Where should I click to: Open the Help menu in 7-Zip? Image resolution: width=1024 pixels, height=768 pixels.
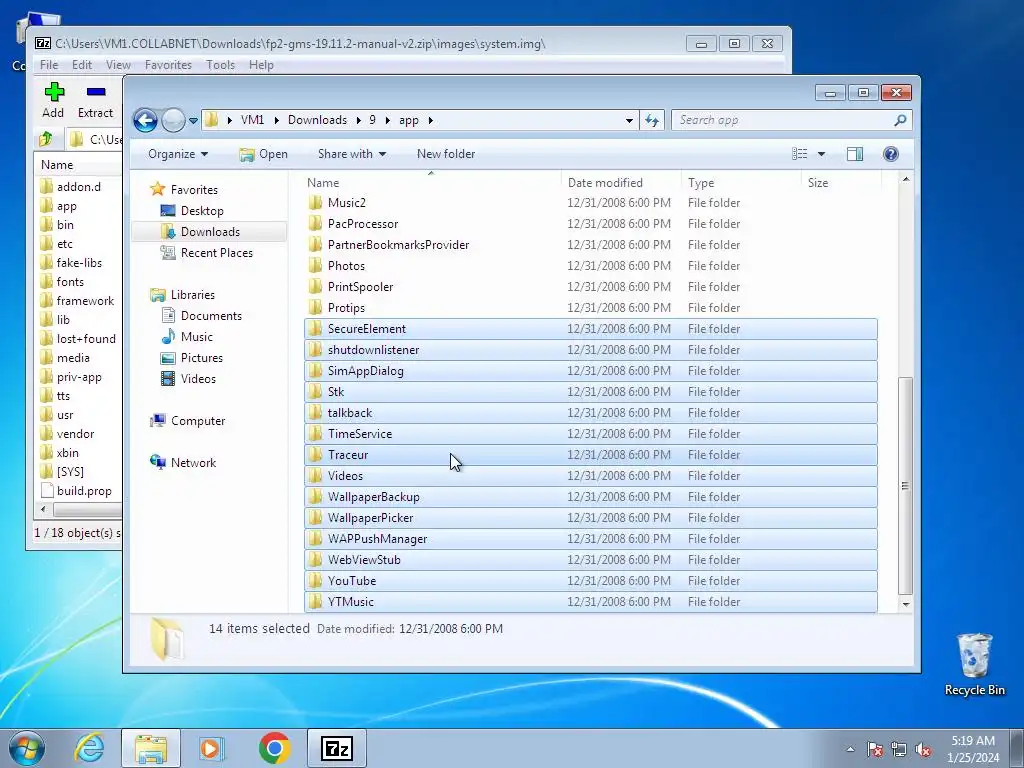(261, 65)
